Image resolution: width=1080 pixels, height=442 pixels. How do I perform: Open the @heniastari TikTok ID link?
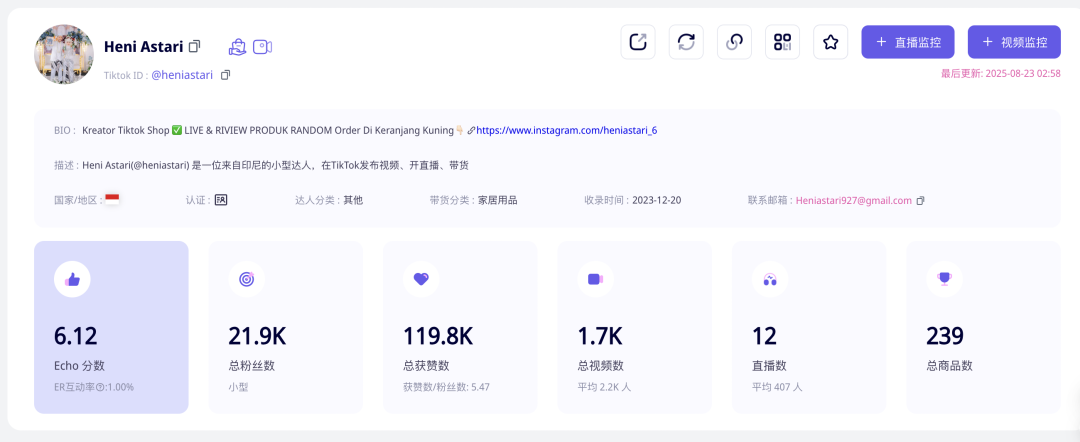pos(184,75)
